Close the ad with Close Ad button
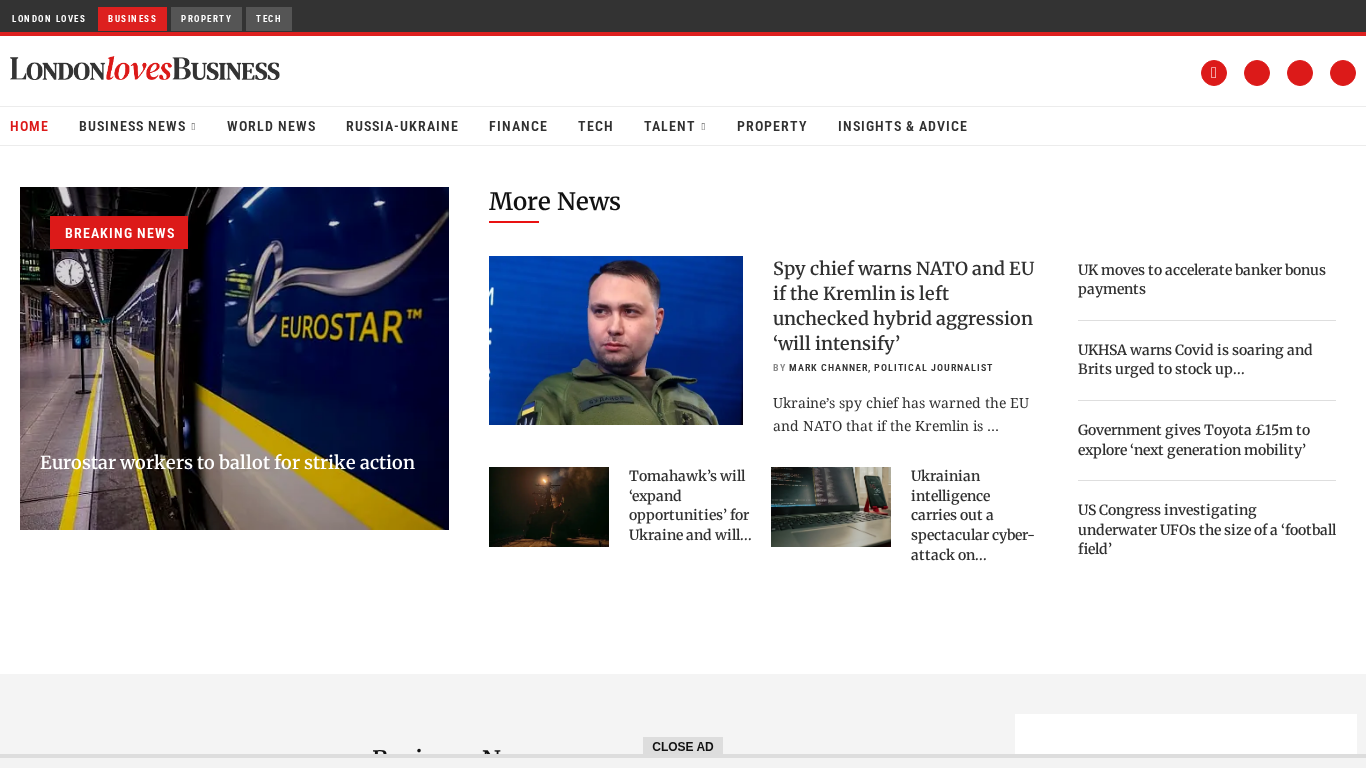Image resolution: width=1366 pixels, height=768 pixels. point(682,747)
